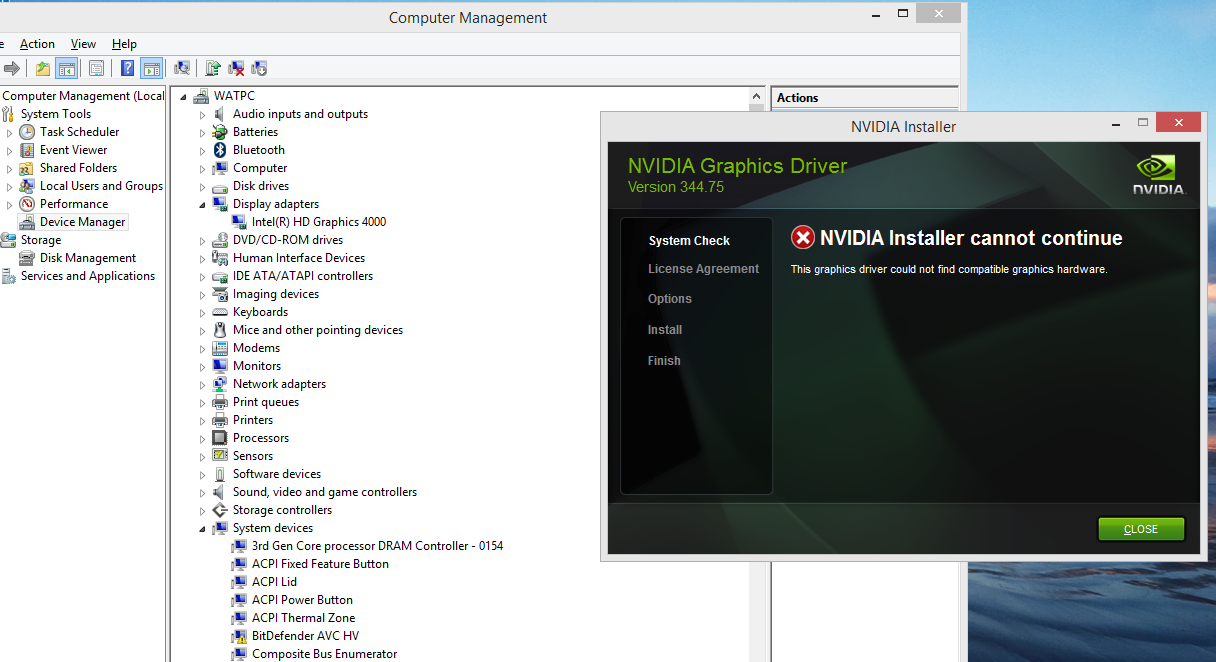The image size is (1216, 662).
Task: Click Scan for hardware changes icon
Action: point(182,68)
